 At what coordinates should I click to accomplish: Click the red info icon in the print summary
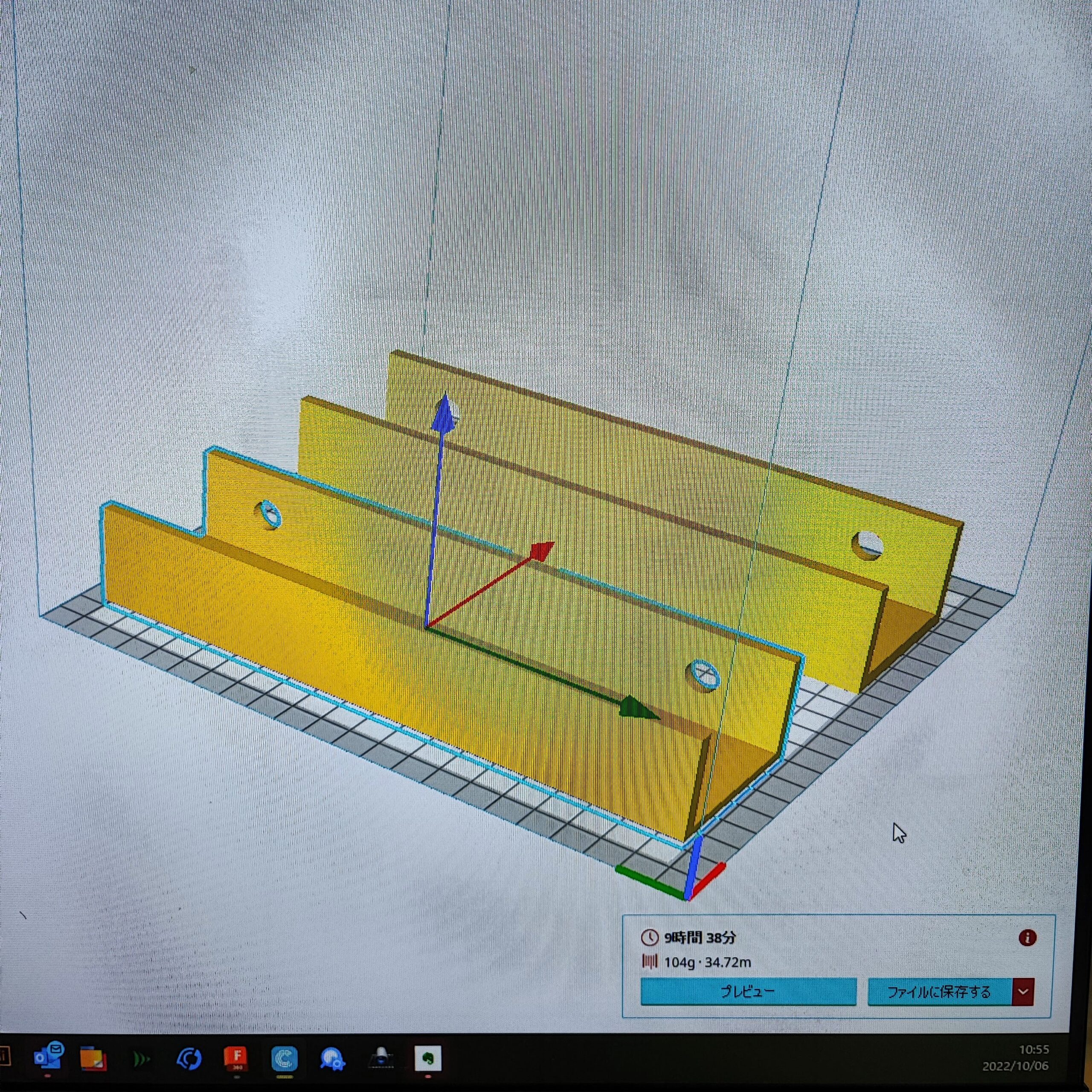coord(1027,938)
